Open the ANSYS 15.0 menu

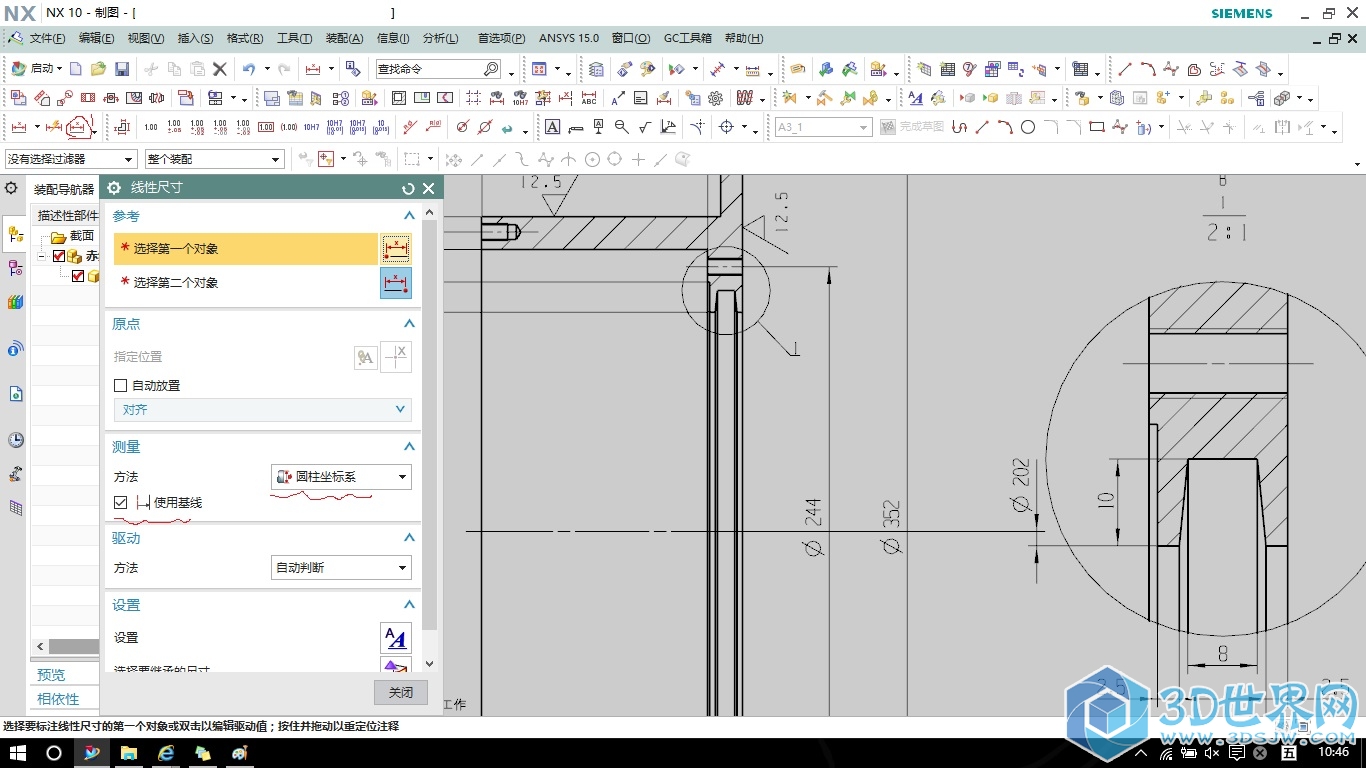569,38
